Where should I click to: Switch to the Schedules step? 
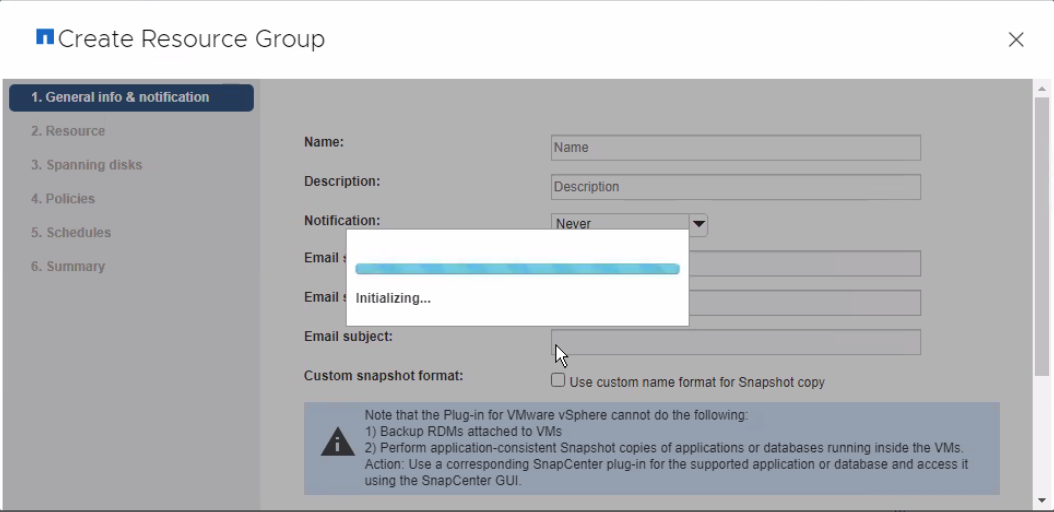[71, 233]
